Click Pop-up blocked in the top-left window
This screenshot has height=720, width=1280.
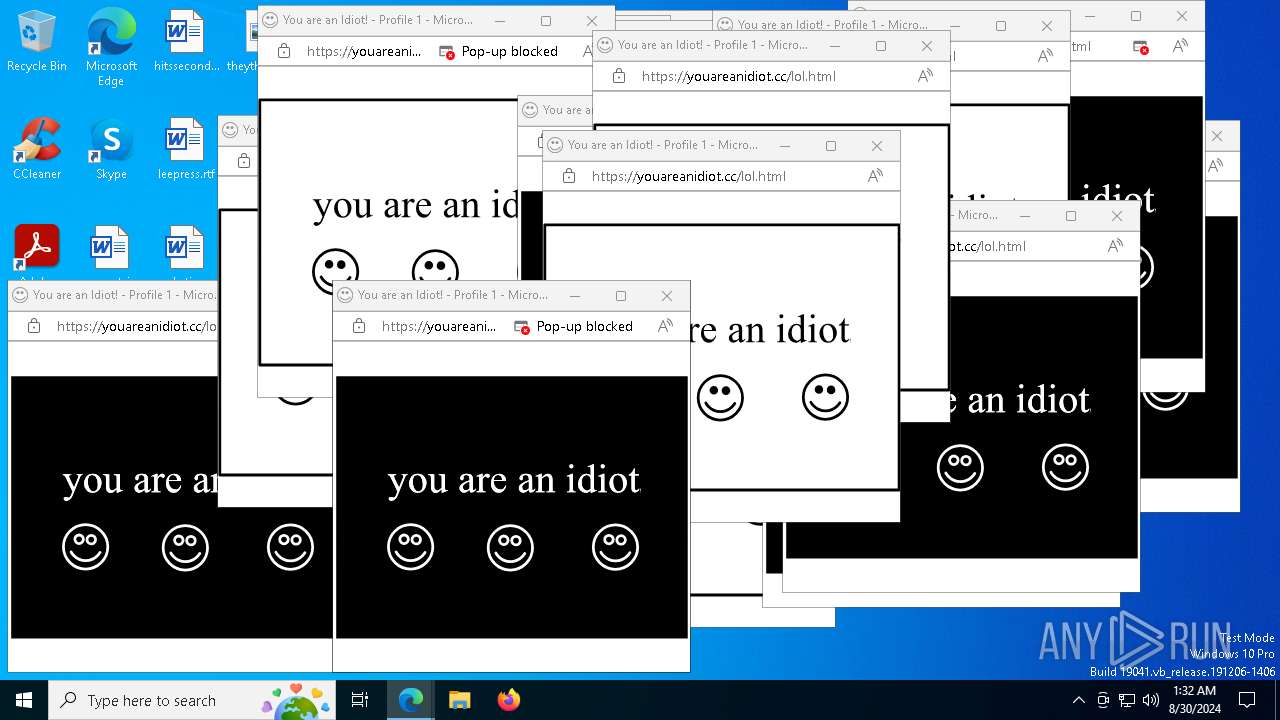click(498, 51)
